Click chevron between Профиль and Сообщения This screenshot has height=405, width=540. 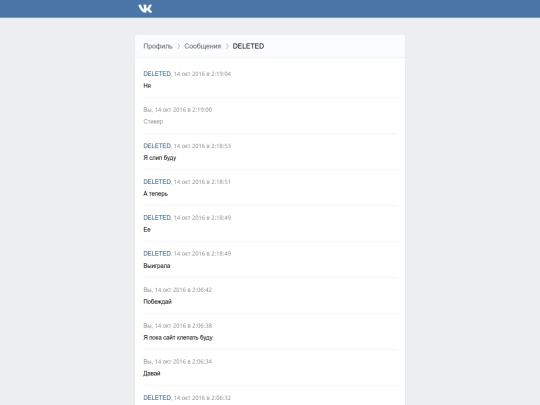(178, 46)
